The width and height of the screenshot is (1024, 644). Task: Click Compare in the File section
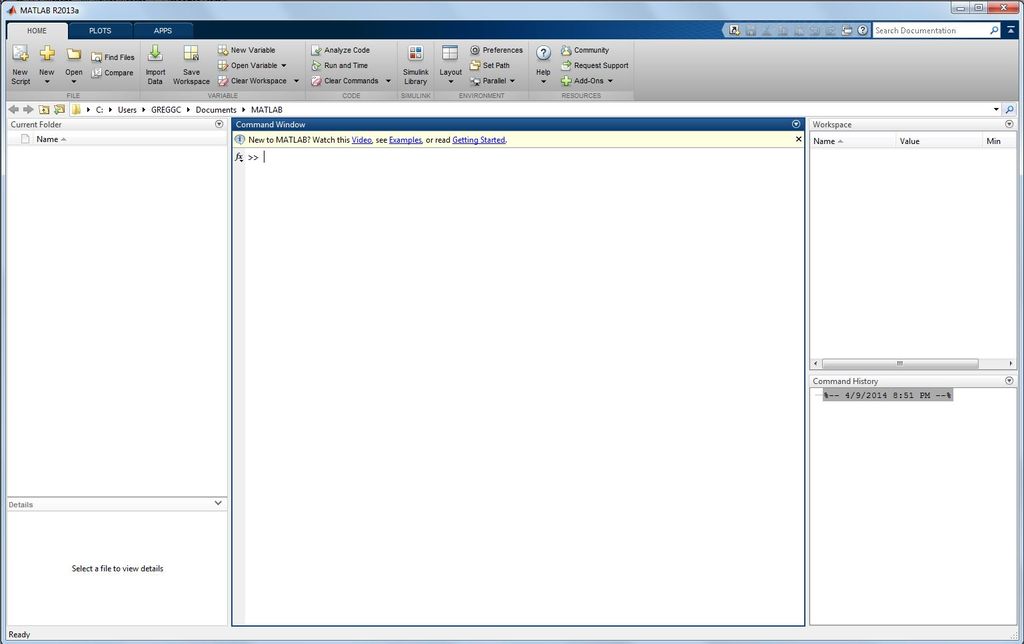pyautogui.click(x=112, y=73)
